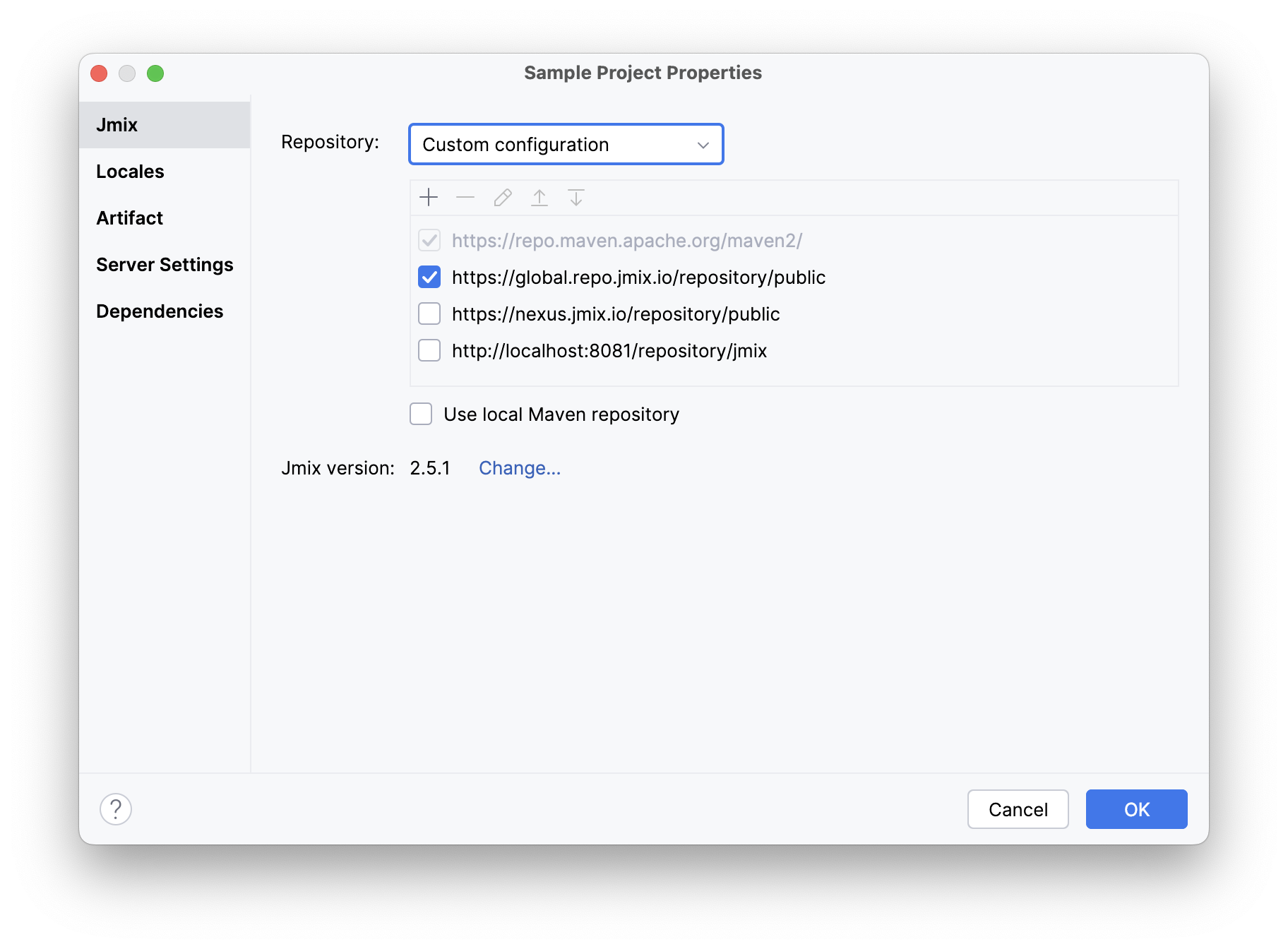Check Use local Maven repository
Image resolution: width=1288 pixels, height=949 pixels.
(x=422, y=414)
